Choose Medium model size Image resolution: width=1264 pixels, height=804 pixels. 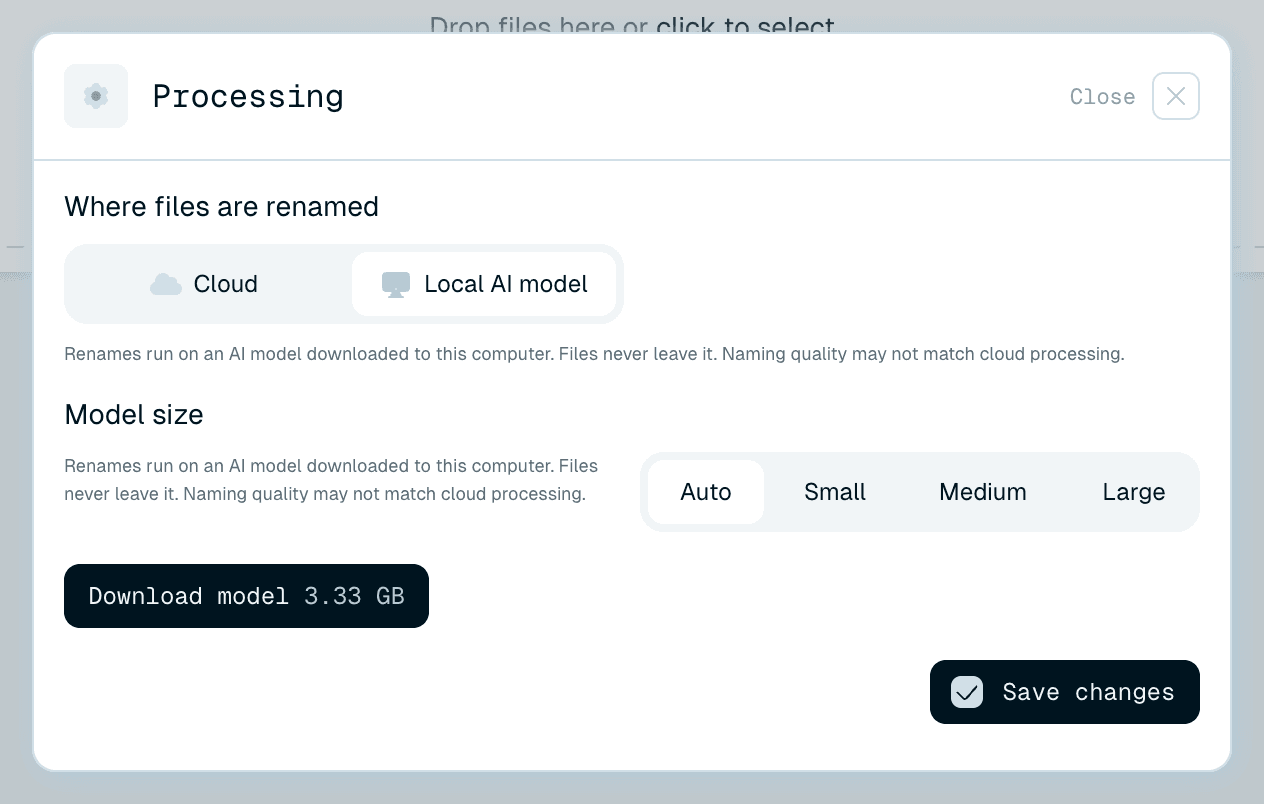click(983, 492)
